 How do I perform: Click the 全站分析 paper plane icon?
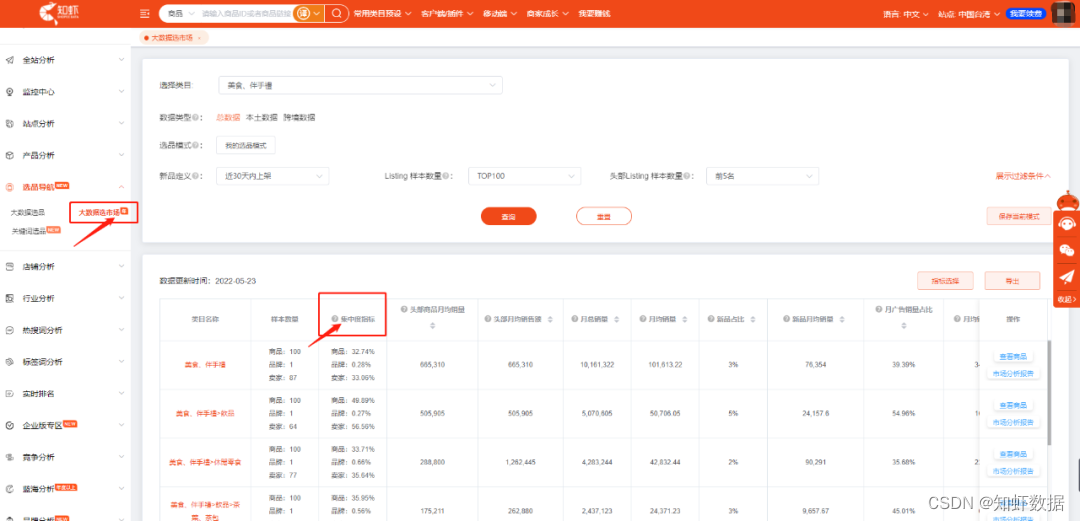[x=10, y=60]
